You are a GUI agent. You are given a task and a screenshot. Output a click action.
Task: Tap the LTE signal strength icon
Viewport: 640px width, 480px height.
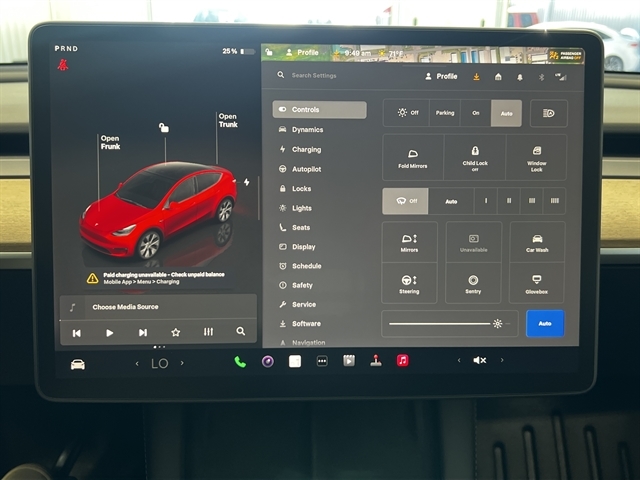[561, 77]
